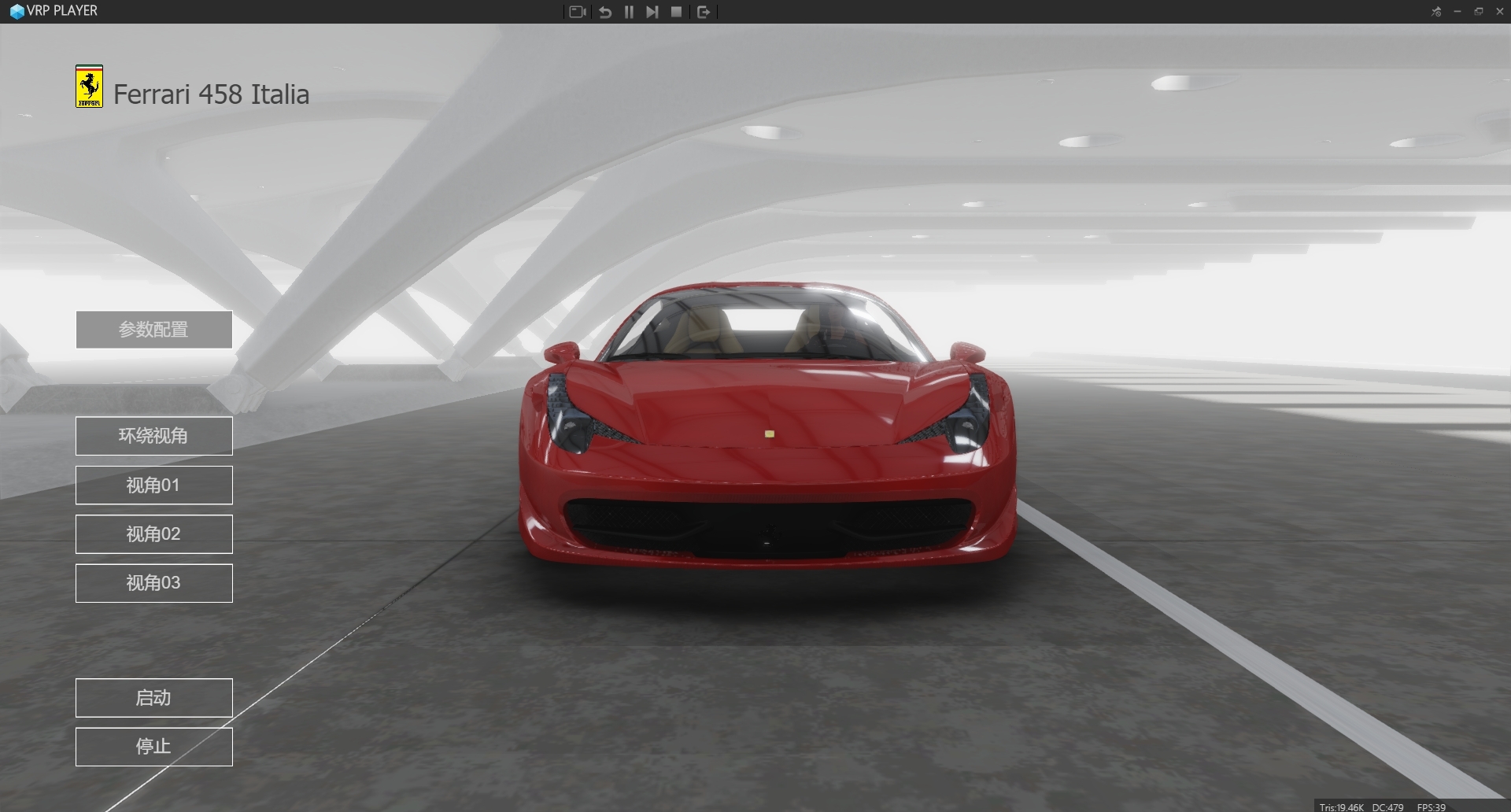Click the exit arrow icon in toolbar

(x=704, y=12)
